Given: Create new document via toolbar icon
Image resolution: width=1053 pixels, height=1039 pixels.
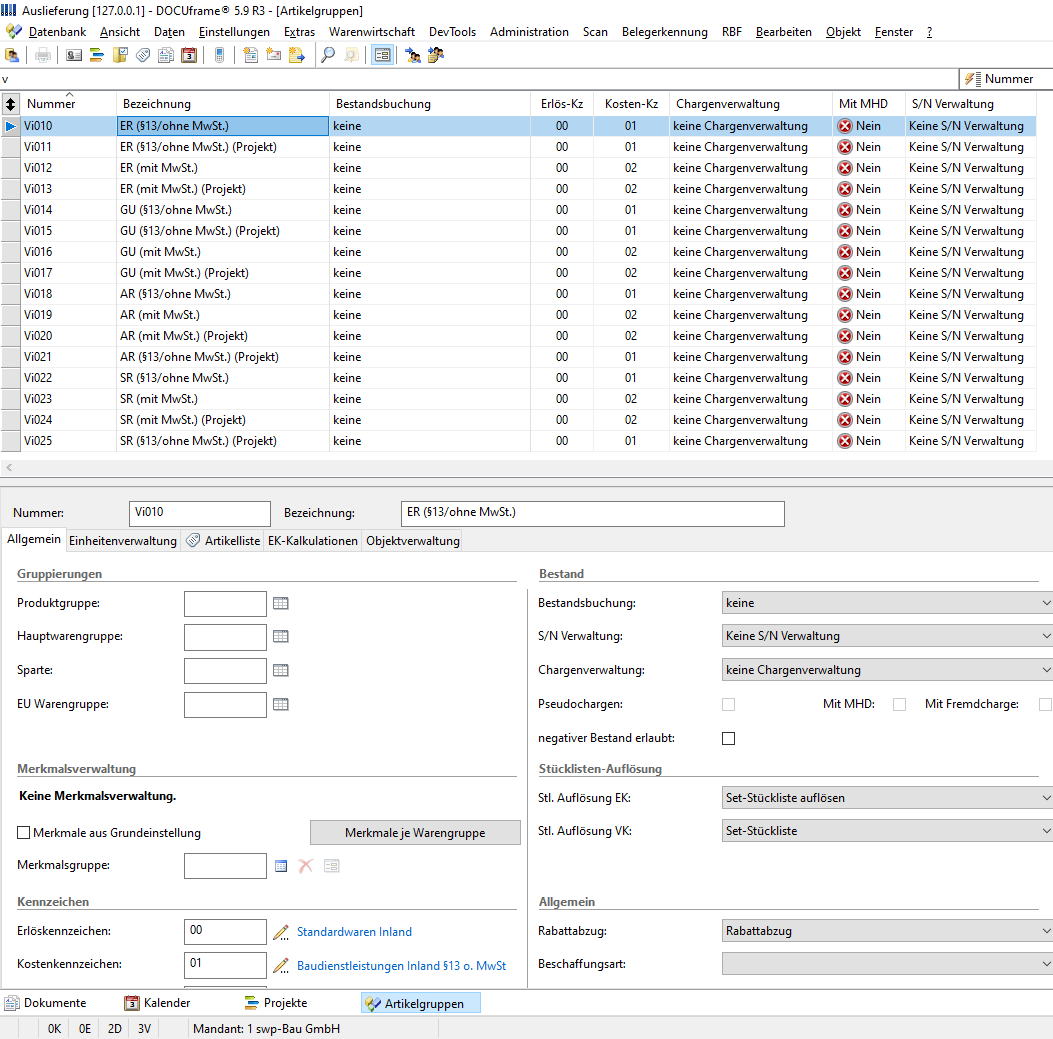Looking at the screenshot, I should pyautogui.click(x=250, y=55).
